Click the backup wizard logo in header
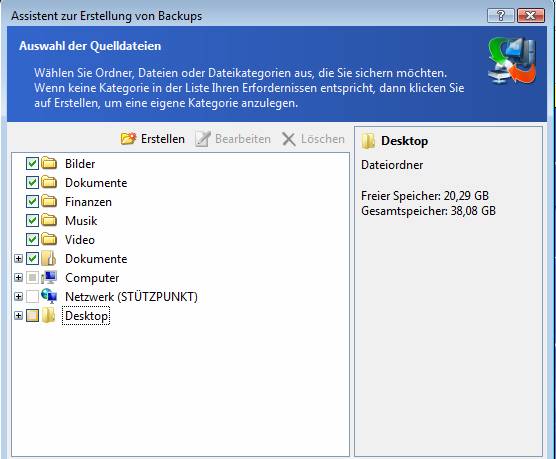Screen dimensions: 556x459 (511, 61)
